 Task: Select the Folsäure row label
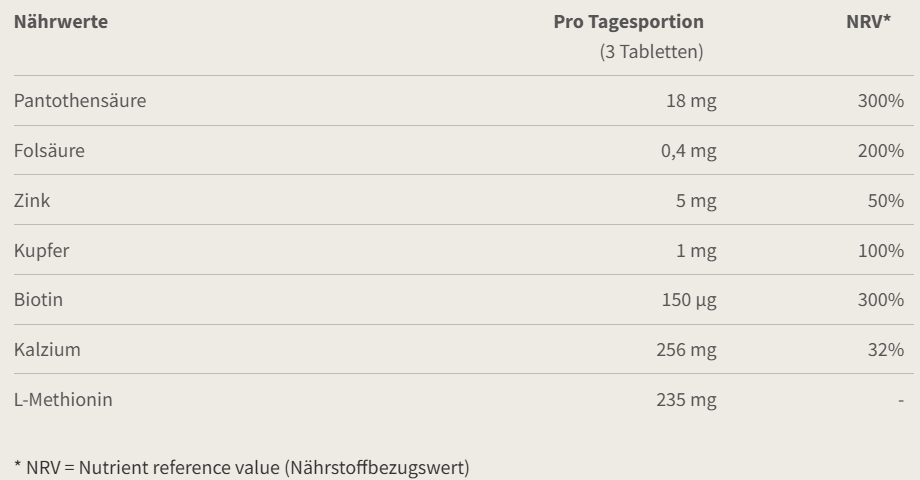[49, 151]
